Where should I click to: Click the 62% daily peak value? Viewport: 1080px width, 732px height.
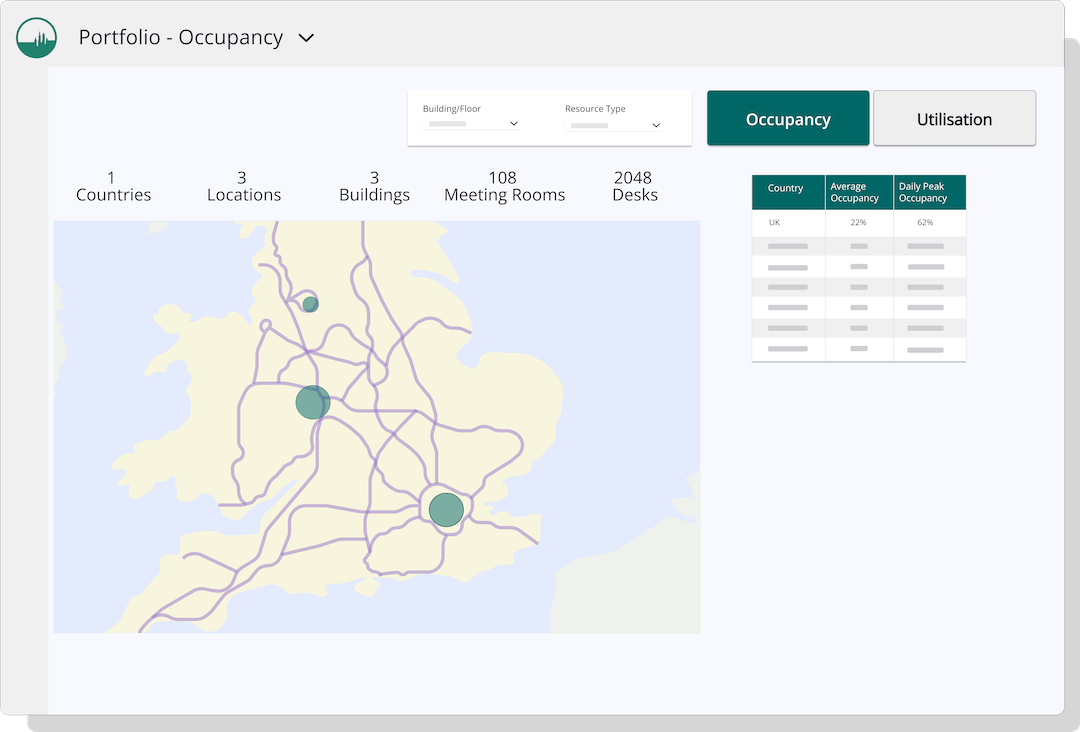pos(925,223)
